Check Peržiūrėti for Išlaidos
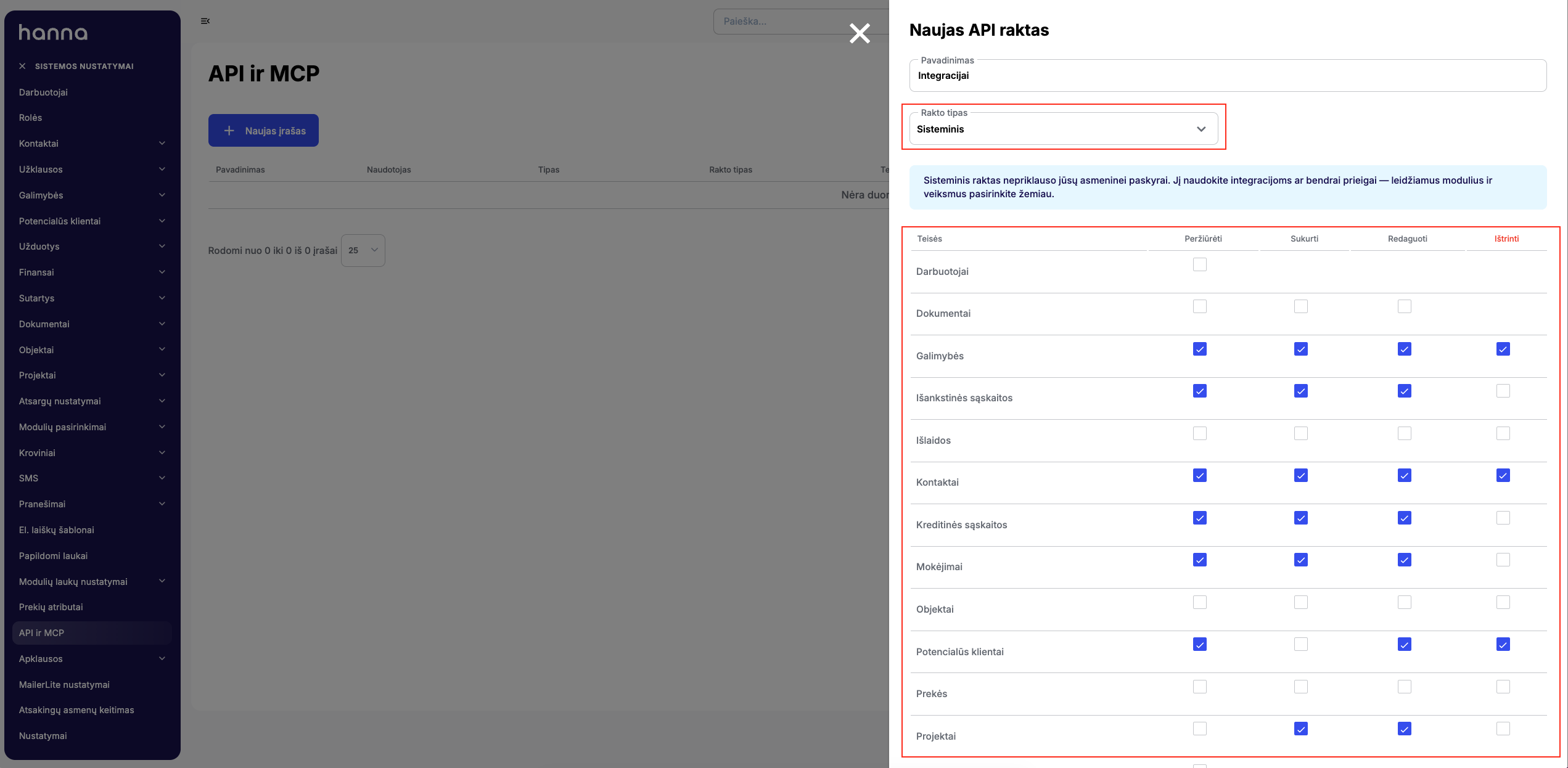The width and height of the screenshot is (1568, 768). (x=1200, y=433)
